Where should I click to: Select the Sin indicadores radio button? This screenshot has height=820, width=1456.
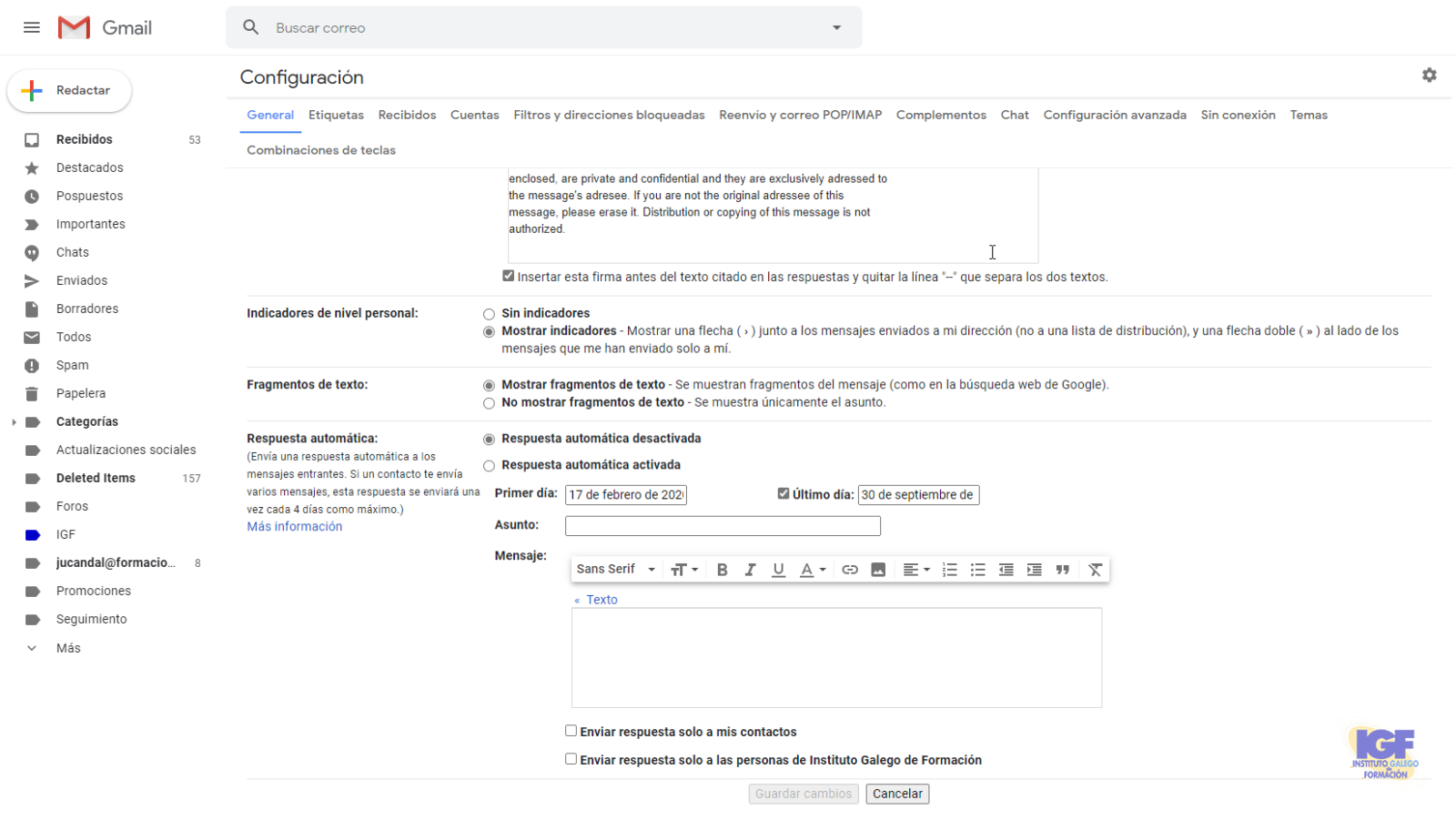[490, 314]
